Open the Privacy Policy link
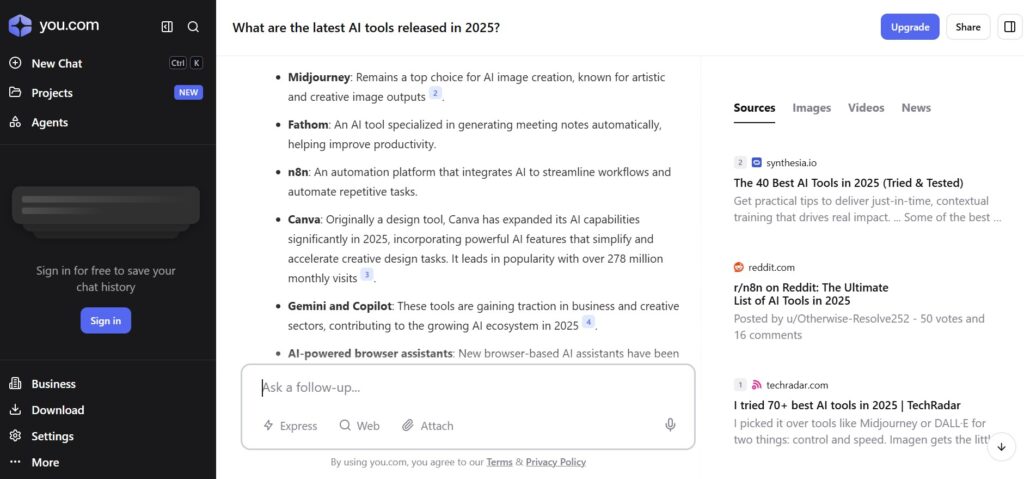Image resolution: width=1024 pixels, height=479 pixels. pos(556,462)
